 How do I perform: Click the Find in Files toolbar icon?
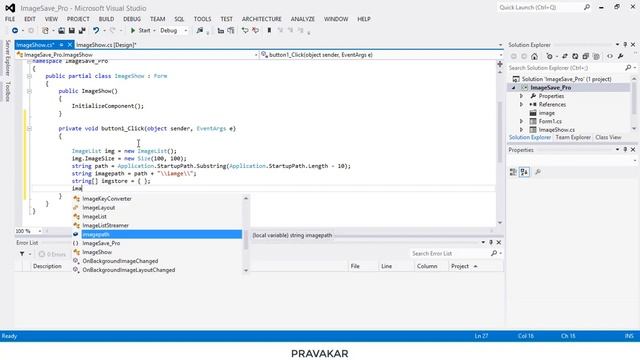pos(200,31)
